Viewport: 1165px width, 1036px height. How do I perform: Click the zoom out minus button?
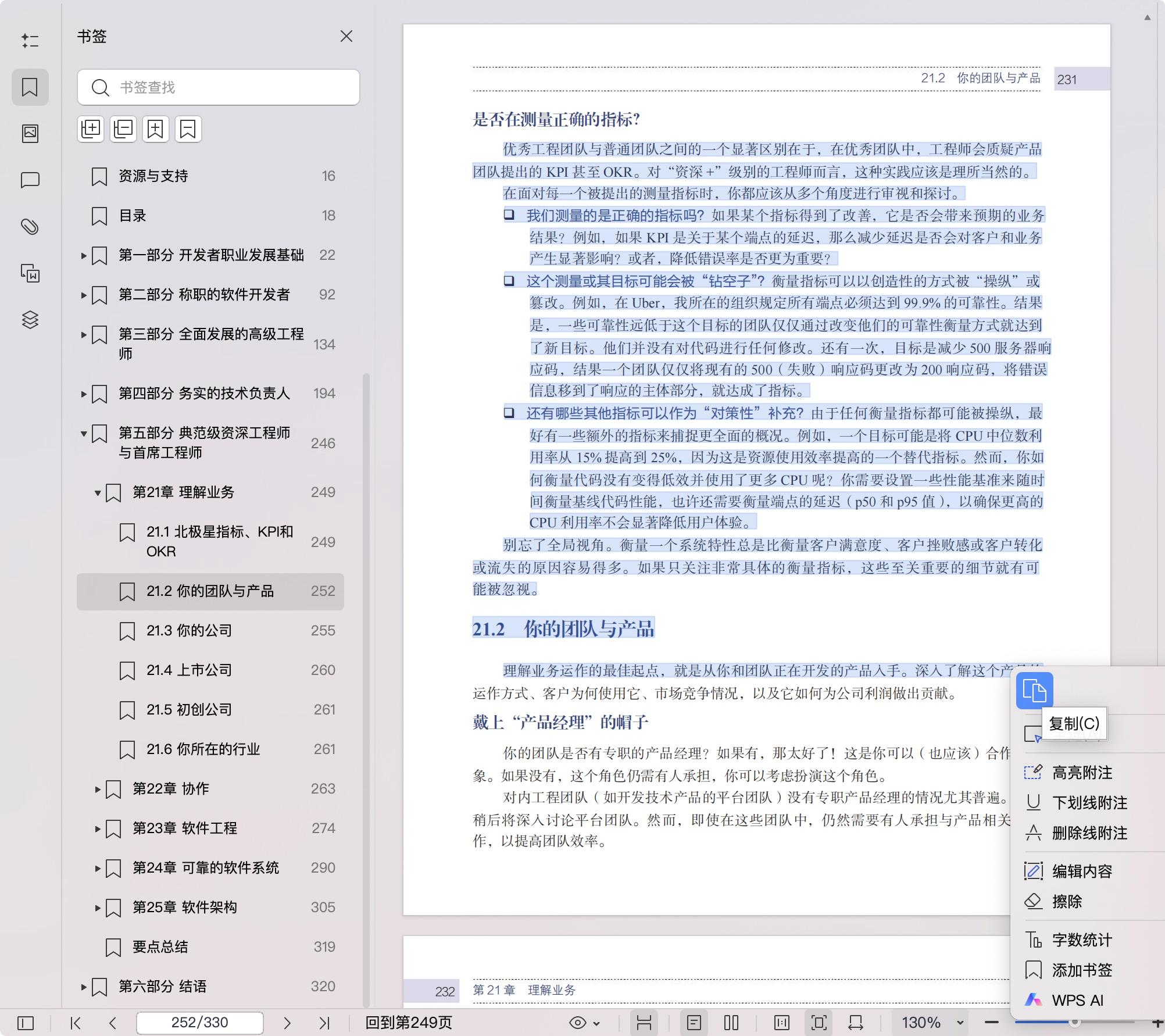(992, 1023)
